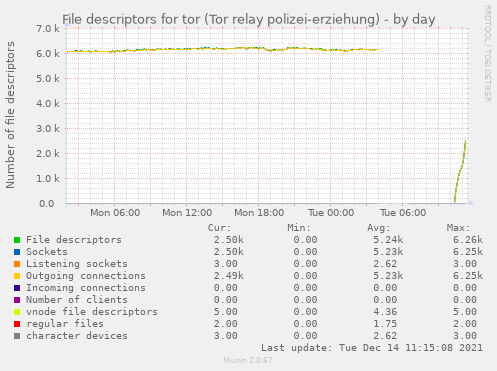Screen dimensions: 497x371
Task: Select the 'Listening sockets' legend label
Action: click(77, 264)
